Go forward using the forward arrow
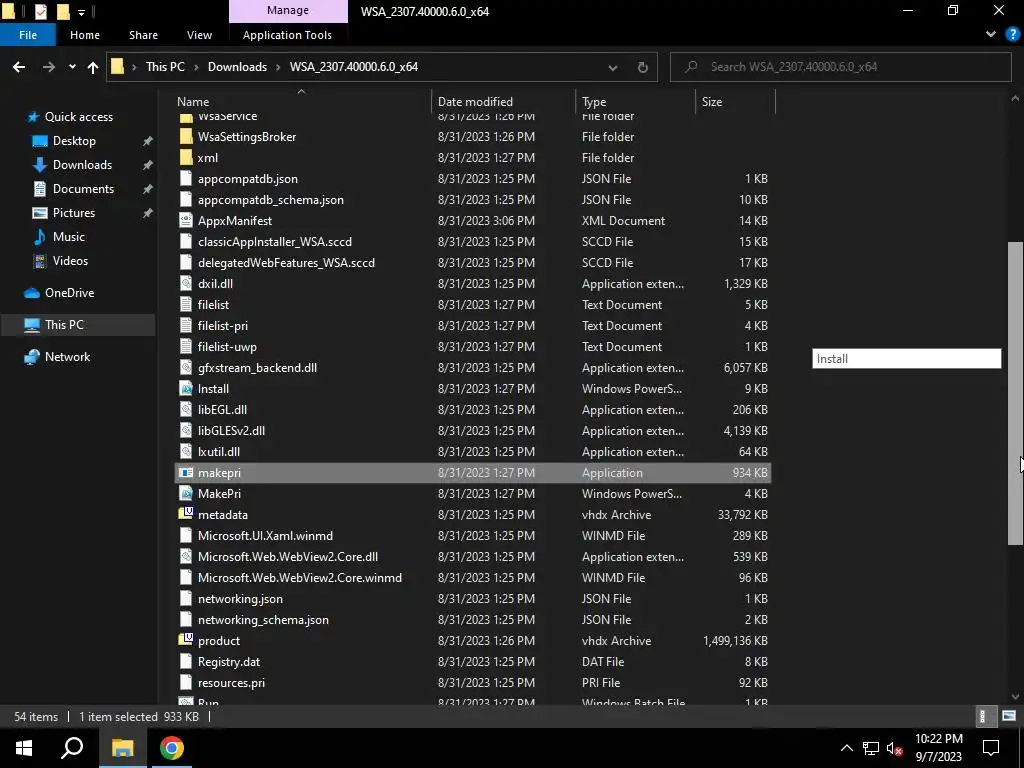Image resolution: width=1024 pixels, height=768 pixels. click(48, 67)
